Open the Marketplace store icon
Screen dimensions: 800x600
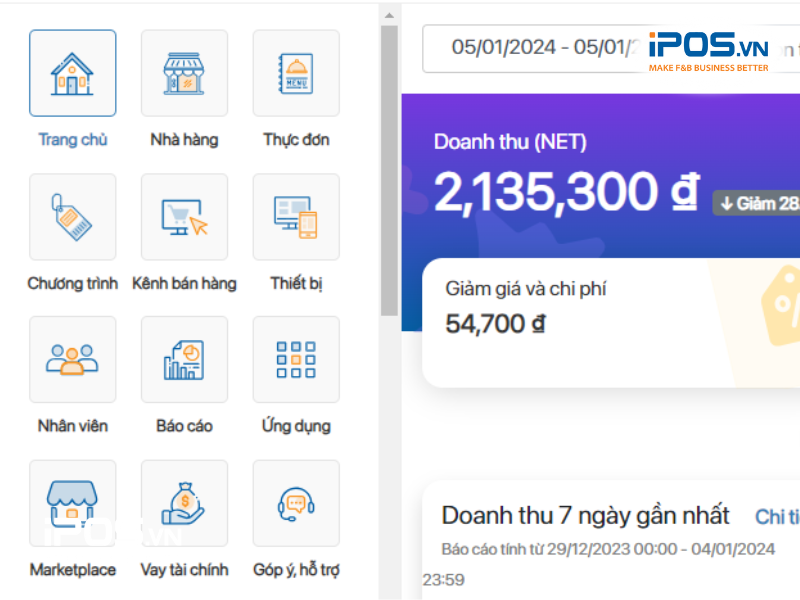click(72, 503)
